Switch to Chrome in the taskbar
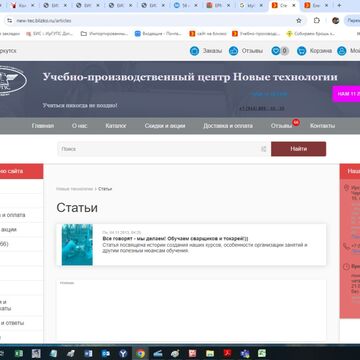 tap(140, 353)
